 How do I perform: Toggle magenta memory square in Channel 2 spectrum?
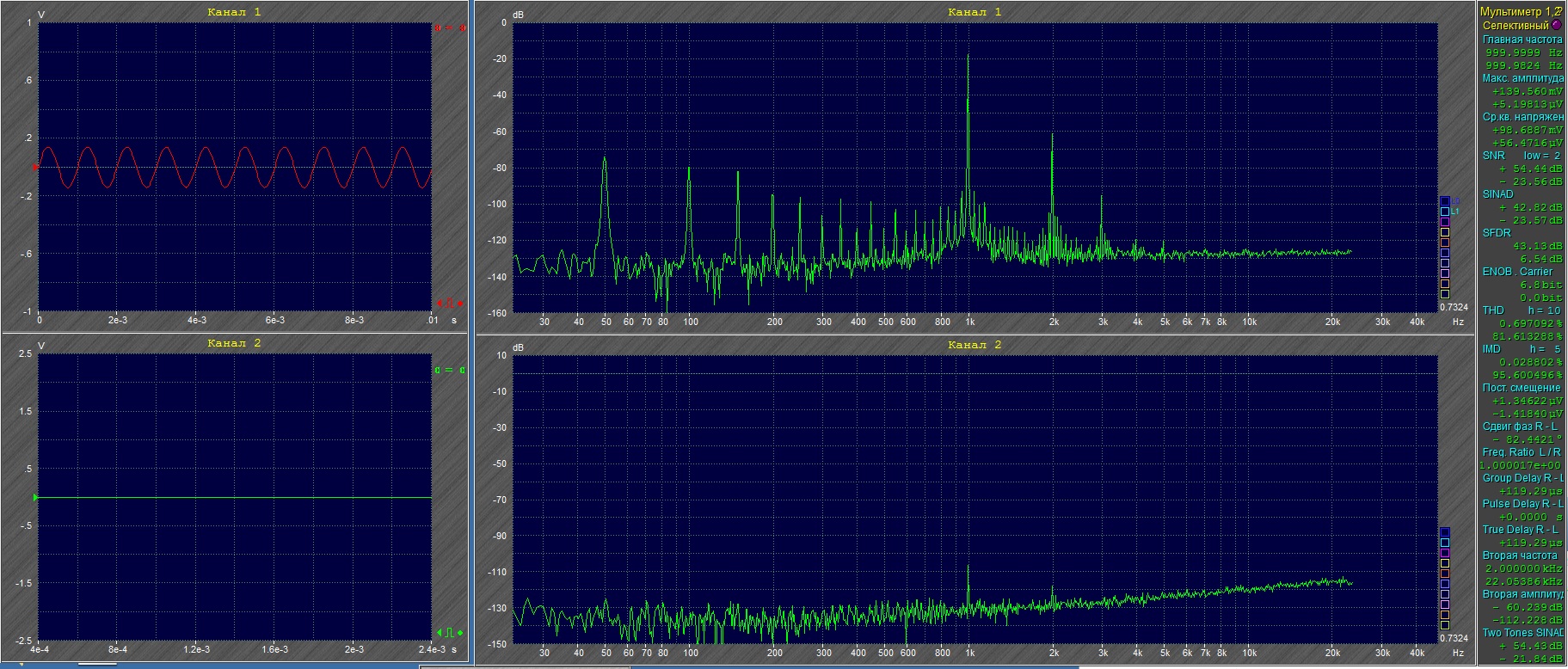[x=1445, y=553]
